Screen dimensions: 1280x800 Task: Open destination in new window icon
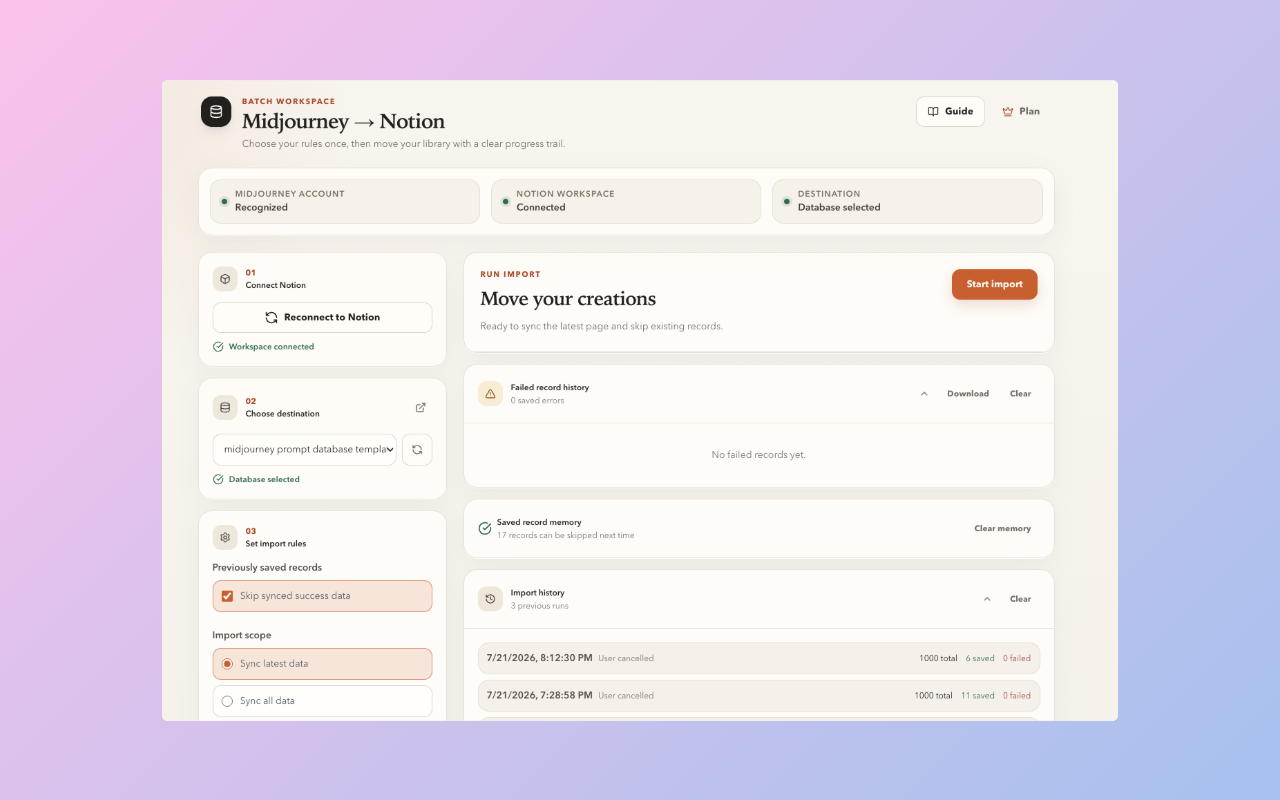coord(420,407)
